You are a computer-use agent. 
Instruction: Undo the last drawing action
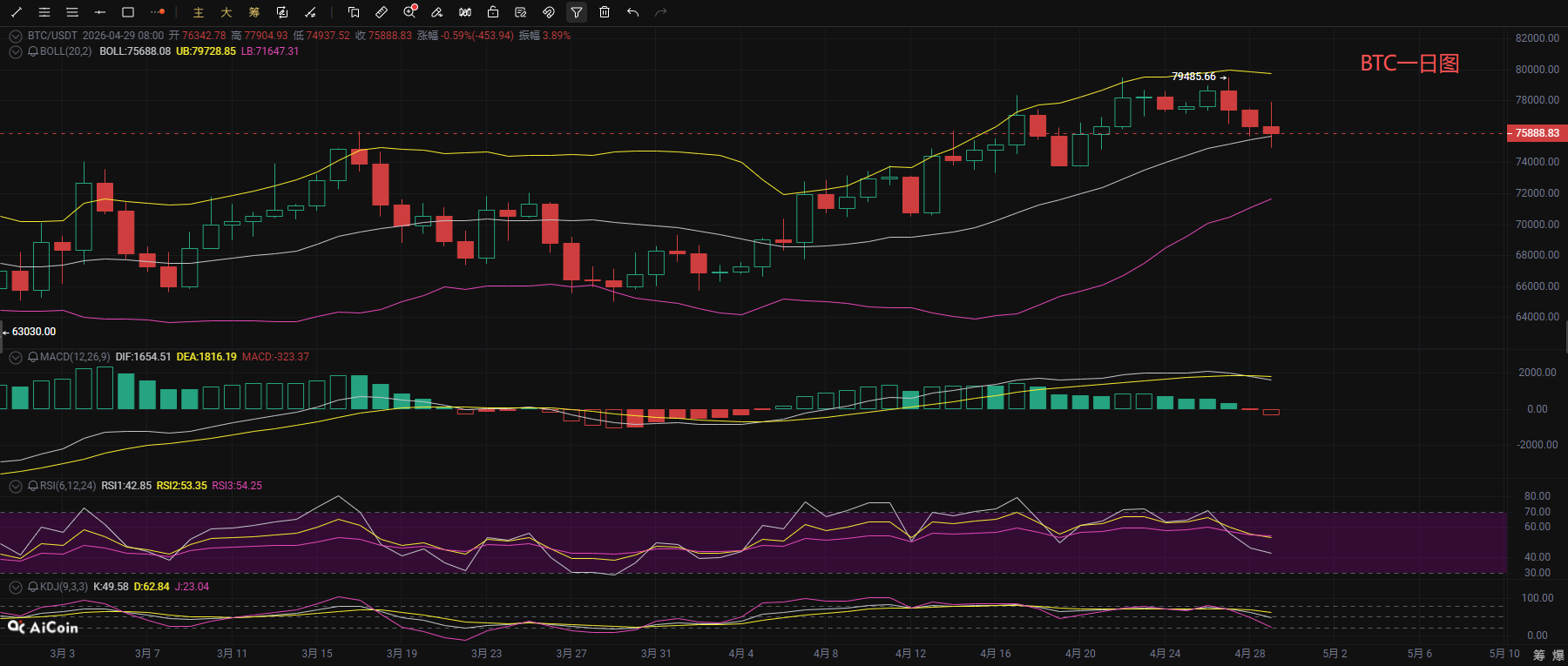pos(632,12)
